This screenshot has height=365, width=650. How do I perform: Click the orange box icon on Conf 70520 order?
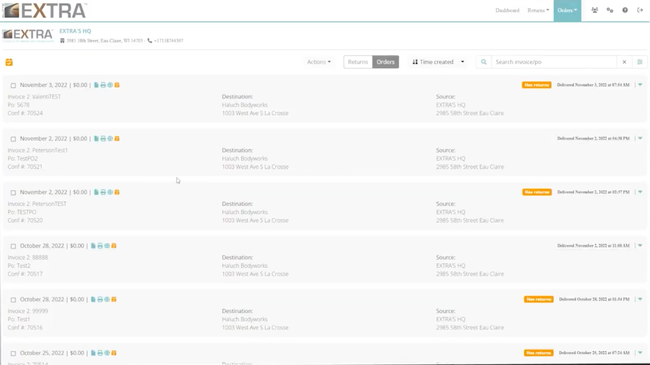click(x=117, y=192)
